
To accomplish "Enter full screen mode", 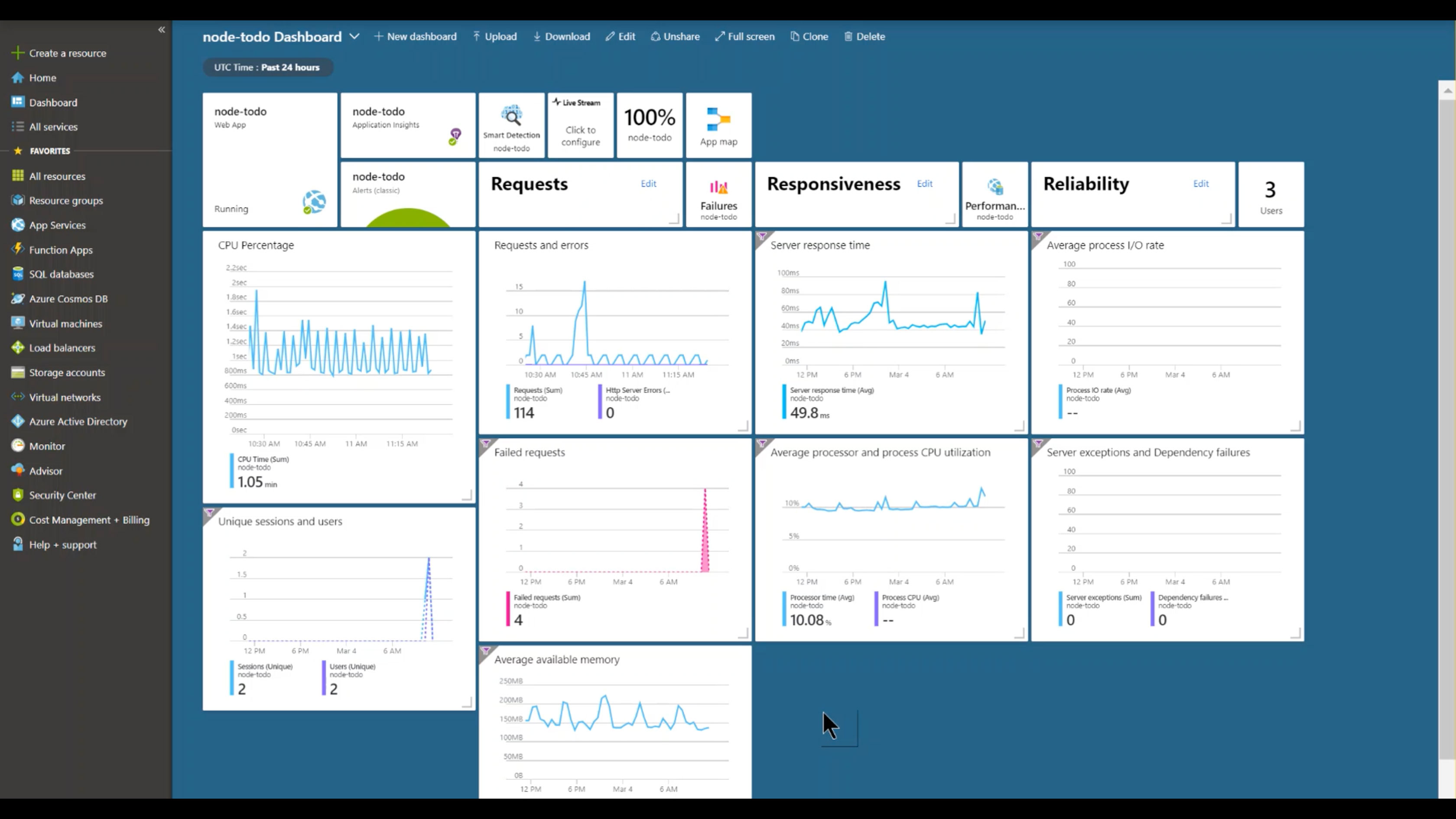I will [x=744, y=36].
